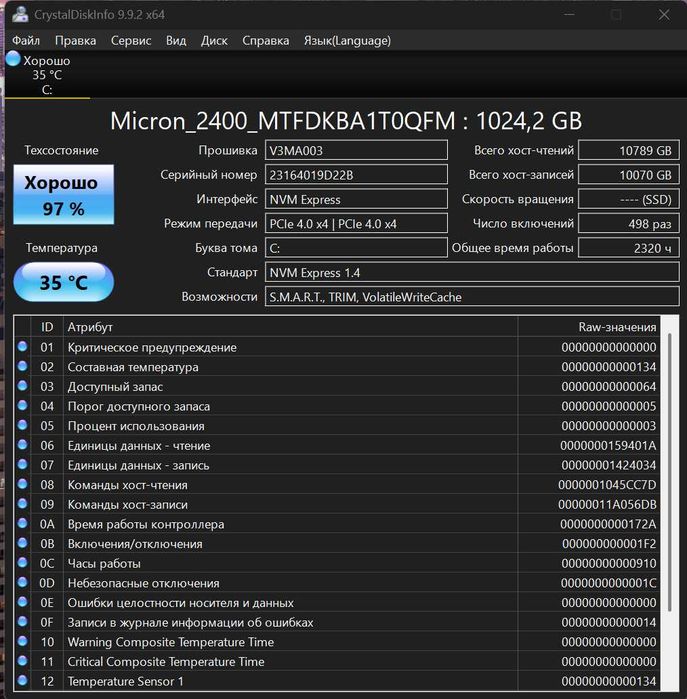
Task: Select the Критическое предупреждение attribute text
Action: tap(152, 347)
